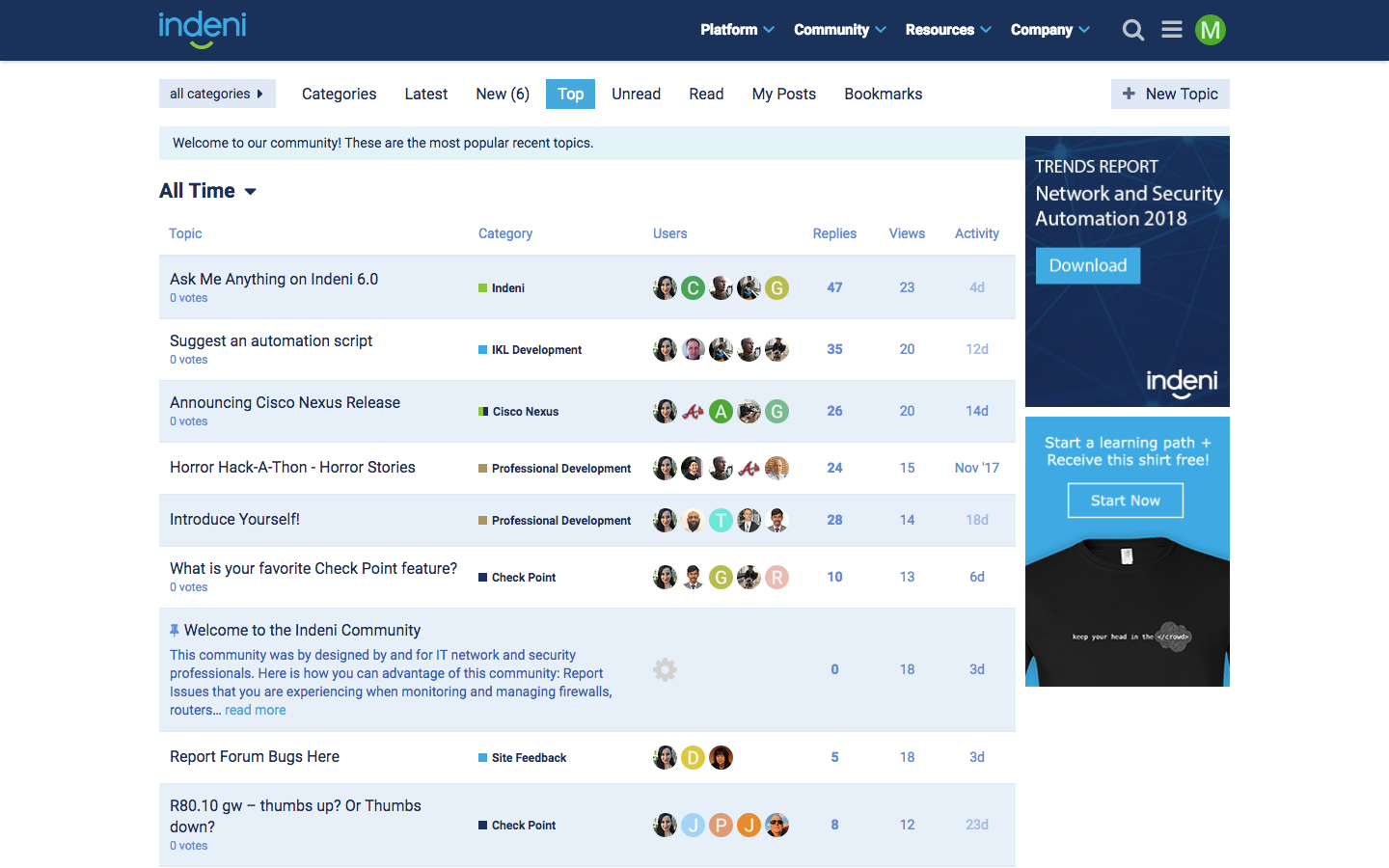Click the G avatar in Ask Me Anything row

click(776, 287)
